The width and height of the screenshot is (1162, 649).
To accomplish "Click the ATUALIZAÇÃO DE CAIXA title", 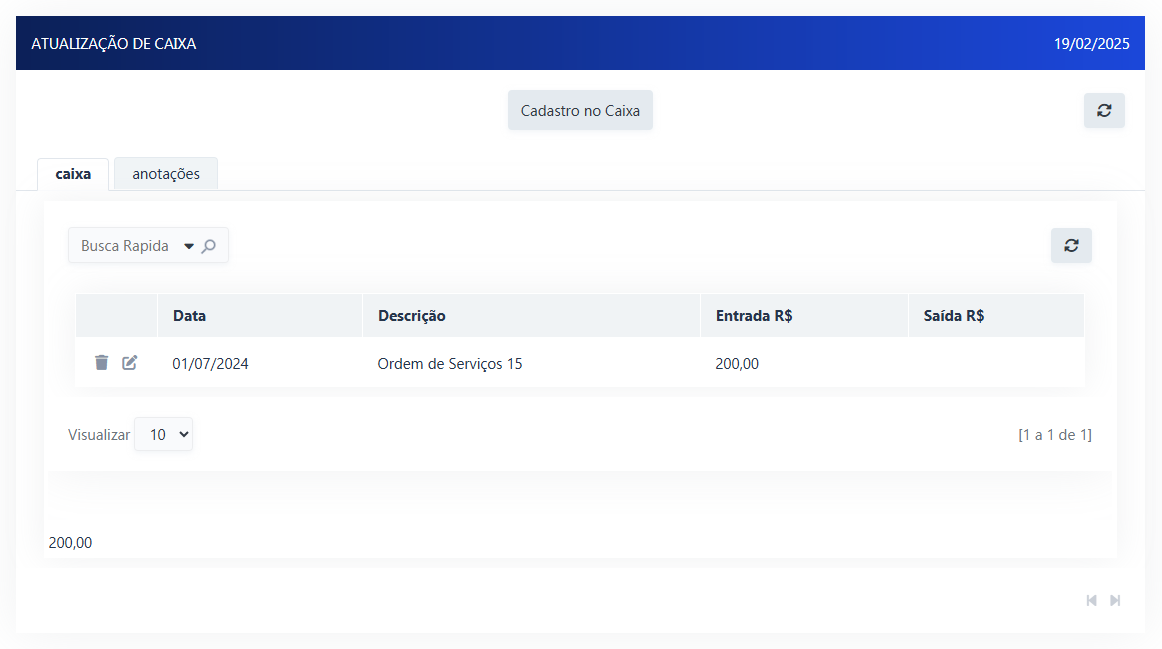I will pyautogui.click(x=113, y=44).
